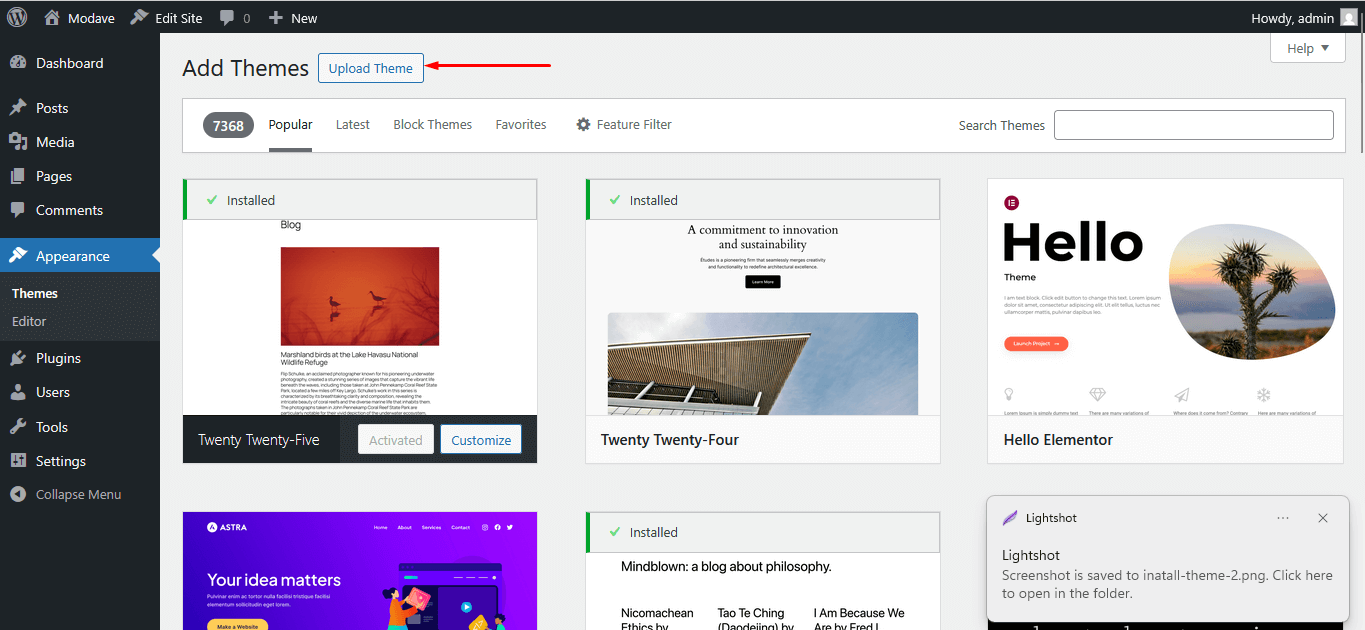Click the Edit Site brush icon
The width and height of the screenshot is (1365, 630).
point(140,17)
